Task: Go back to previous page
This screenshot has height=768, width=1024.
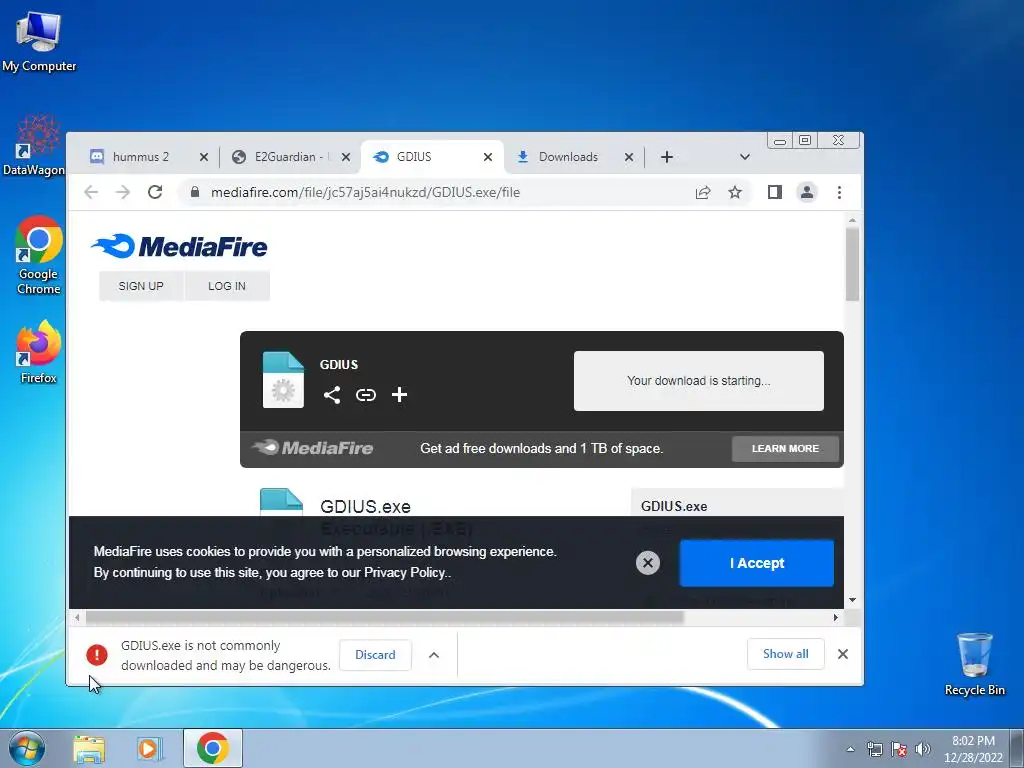Action: click(x=91, y=192)
